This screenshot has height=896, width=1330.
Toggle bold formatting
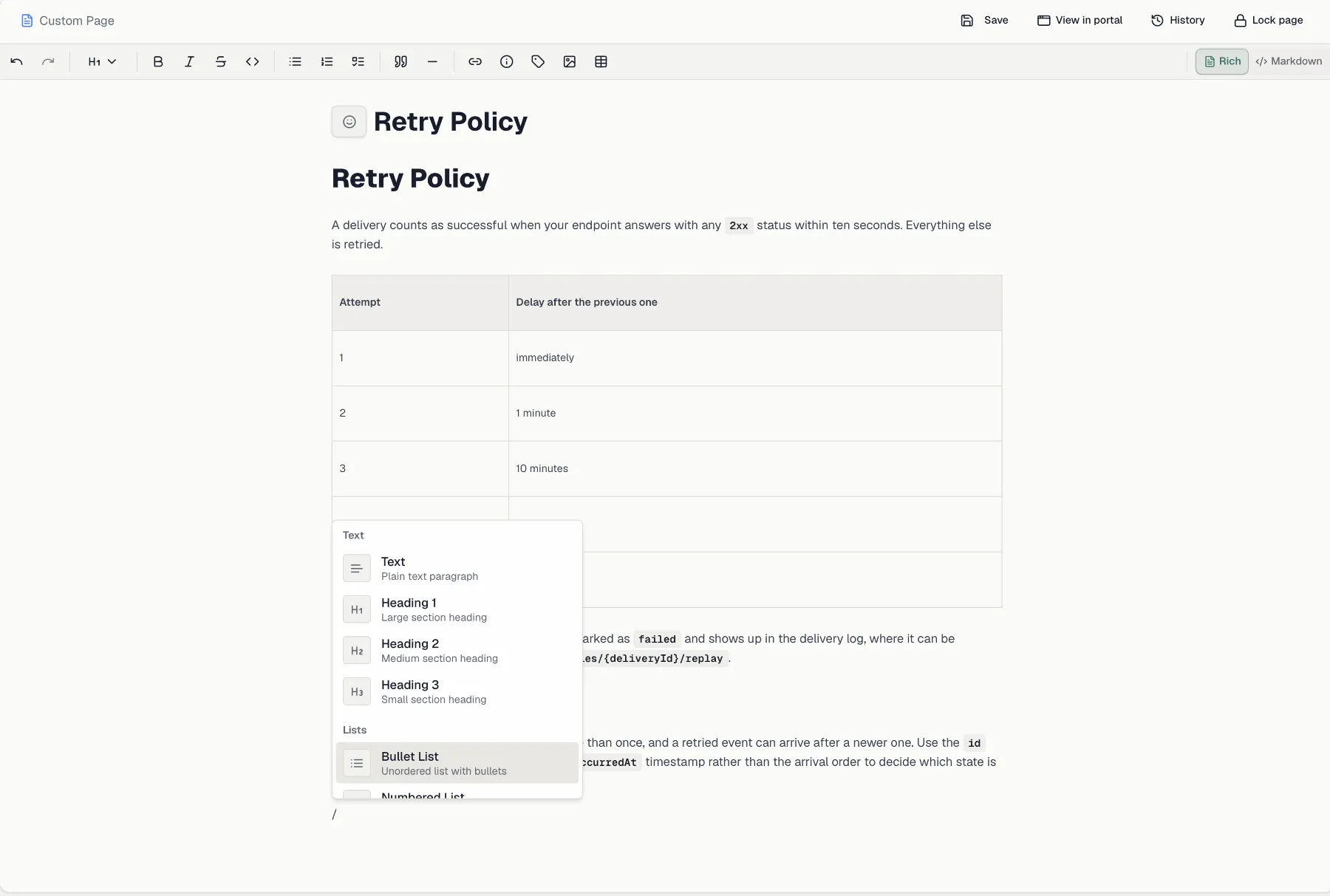point(157,62)
